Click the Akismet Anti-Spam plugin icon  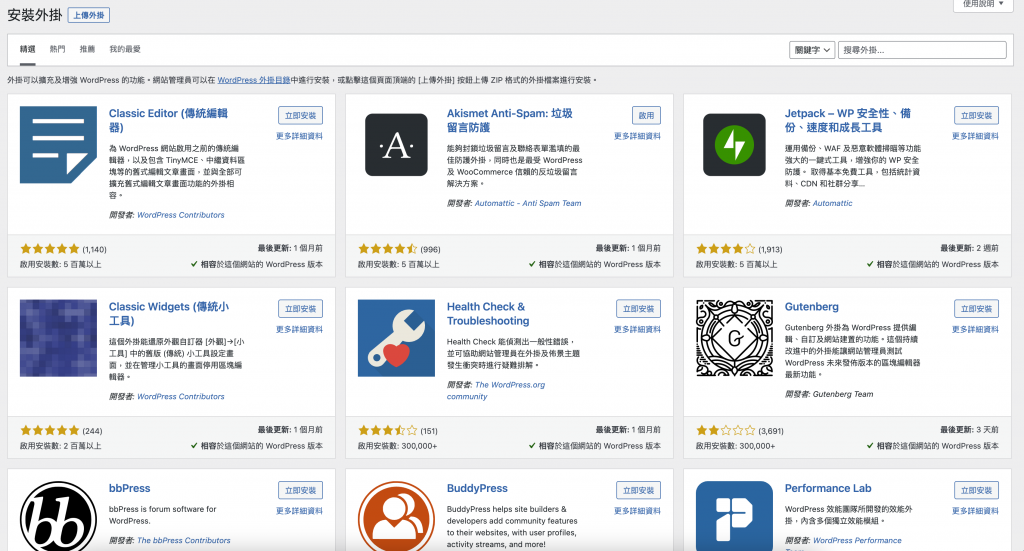pos(396,145)
